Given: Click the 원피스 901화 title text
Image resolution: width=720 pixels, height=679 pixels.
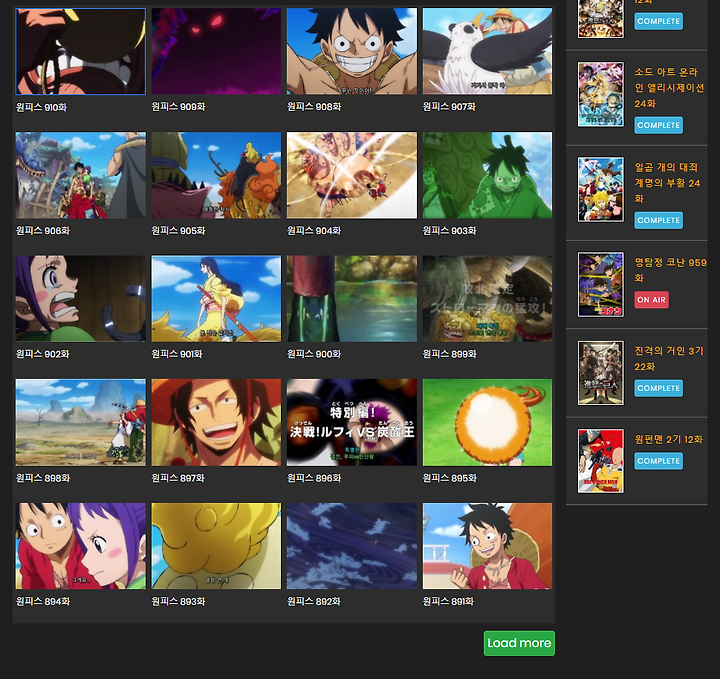Looking at the screenshot, I should point(177,354).
